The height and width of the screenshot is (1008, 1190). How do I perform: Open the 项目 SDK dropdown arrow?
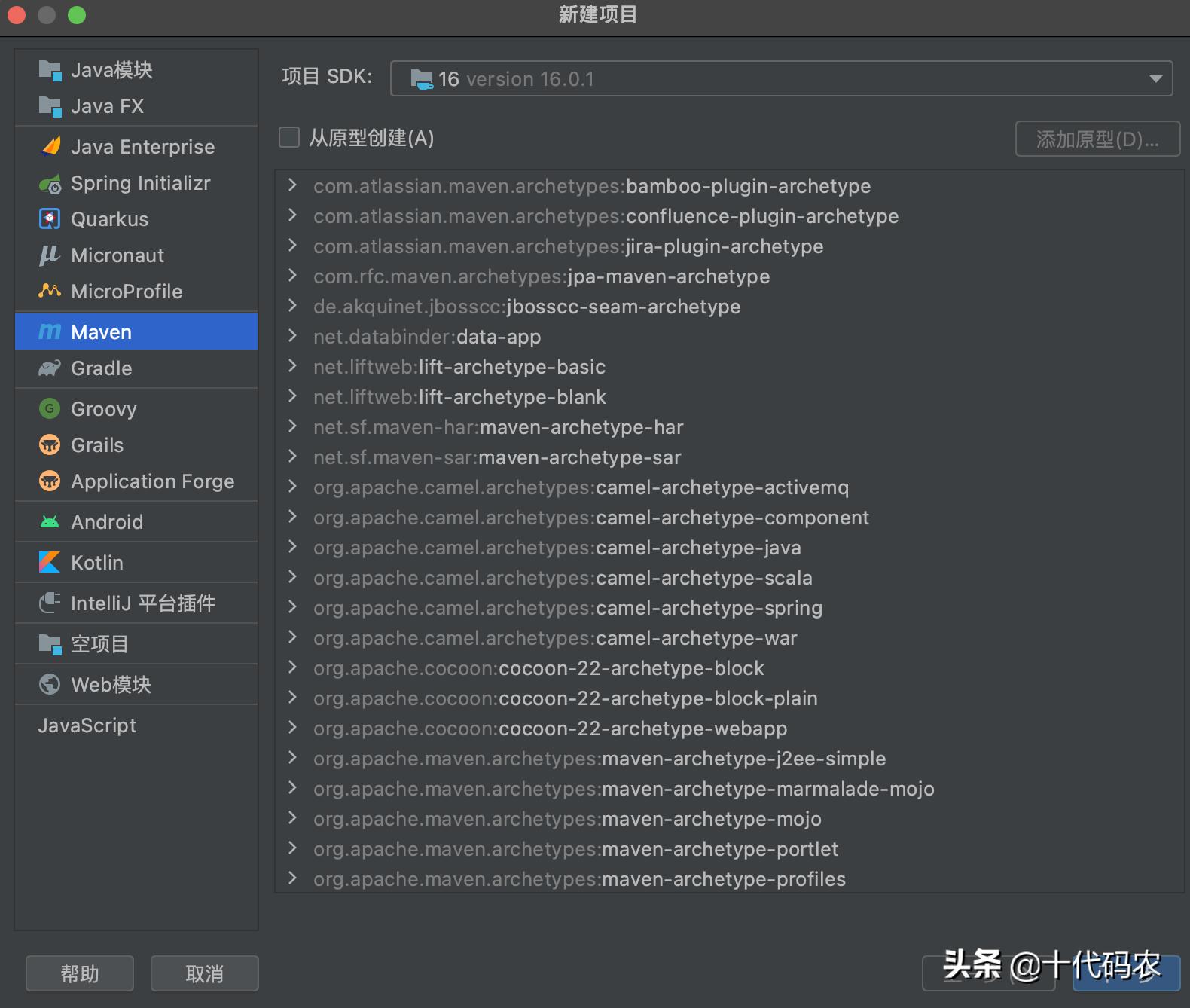click(1155, 78)
